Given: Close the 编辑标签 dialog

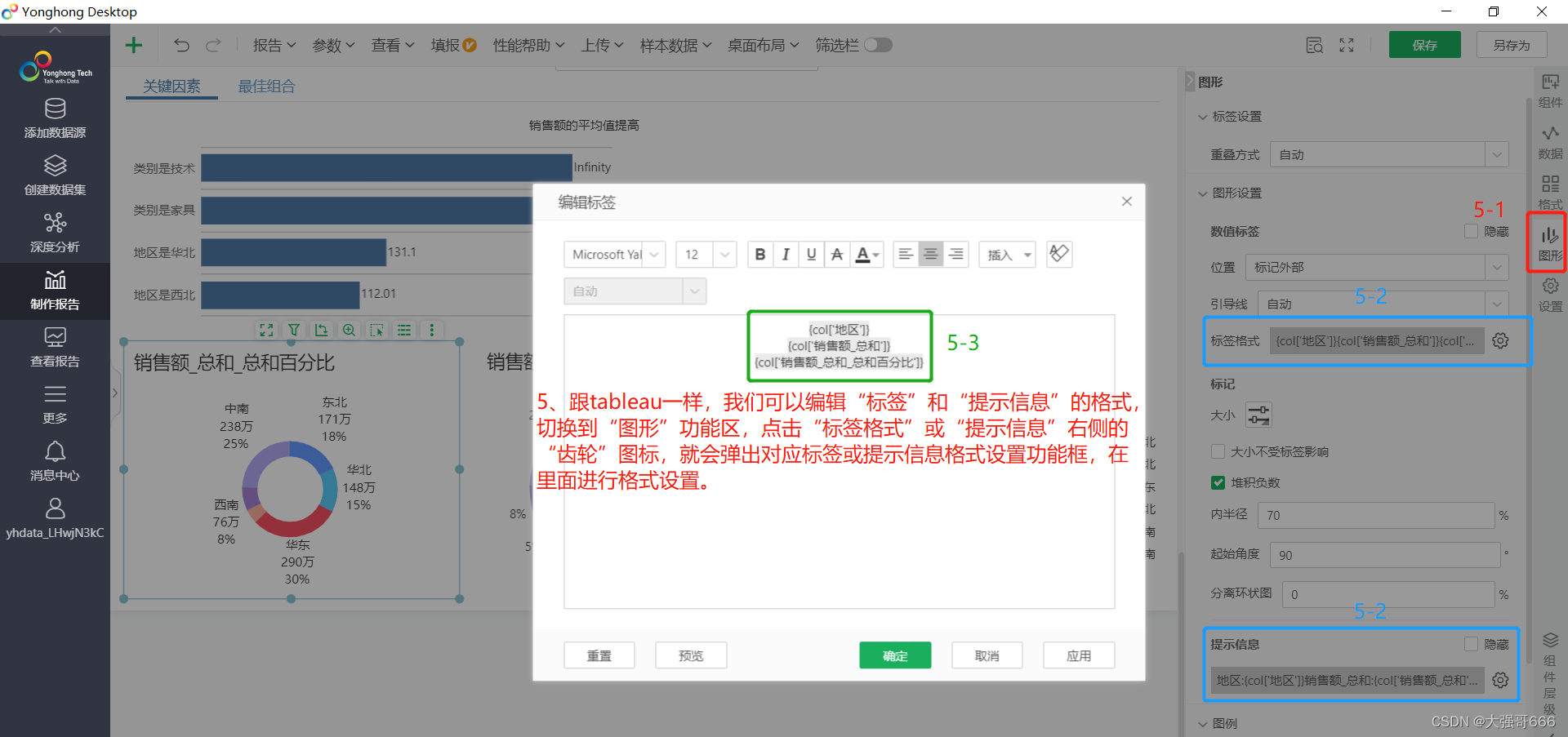Looking at the screenshot, I should pyautogui.click(x=1127, y=202).
